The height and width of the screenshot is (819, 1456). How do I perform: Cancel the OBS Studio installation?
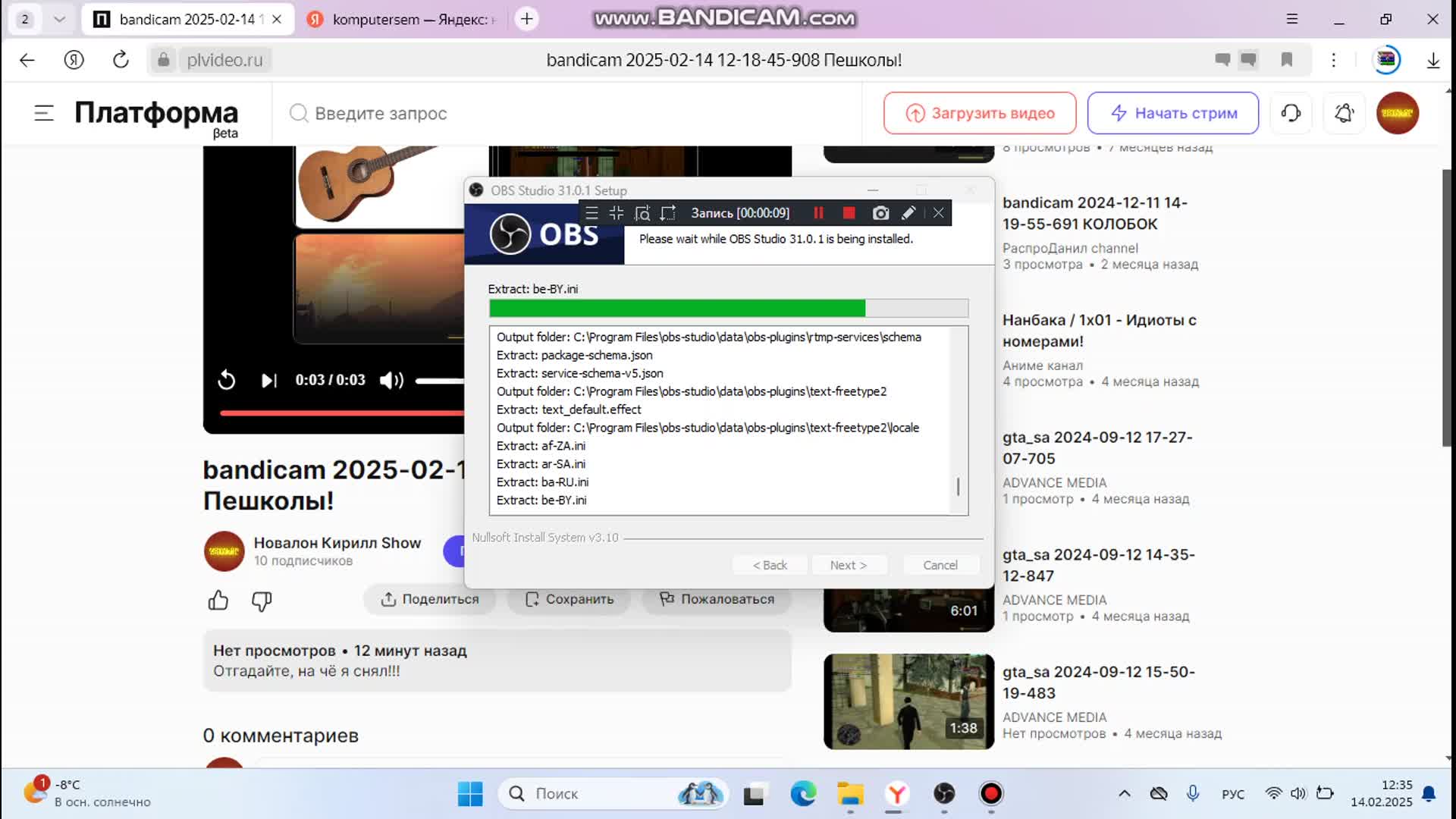940,565
